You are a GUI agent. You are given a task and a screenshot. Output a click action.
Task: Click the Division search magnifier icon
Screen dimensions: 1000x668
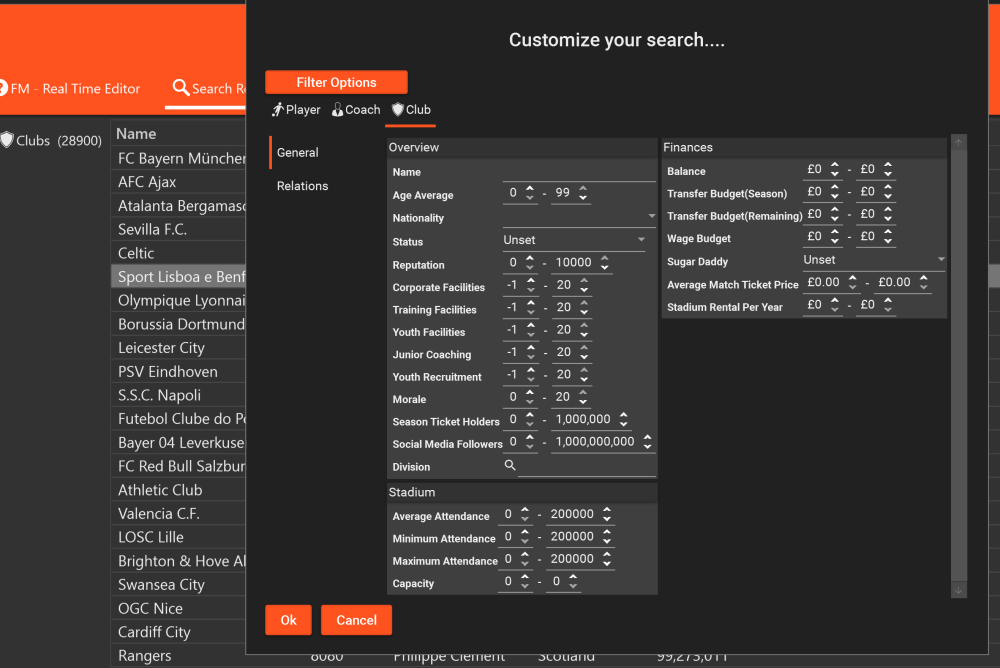[510, 466]
